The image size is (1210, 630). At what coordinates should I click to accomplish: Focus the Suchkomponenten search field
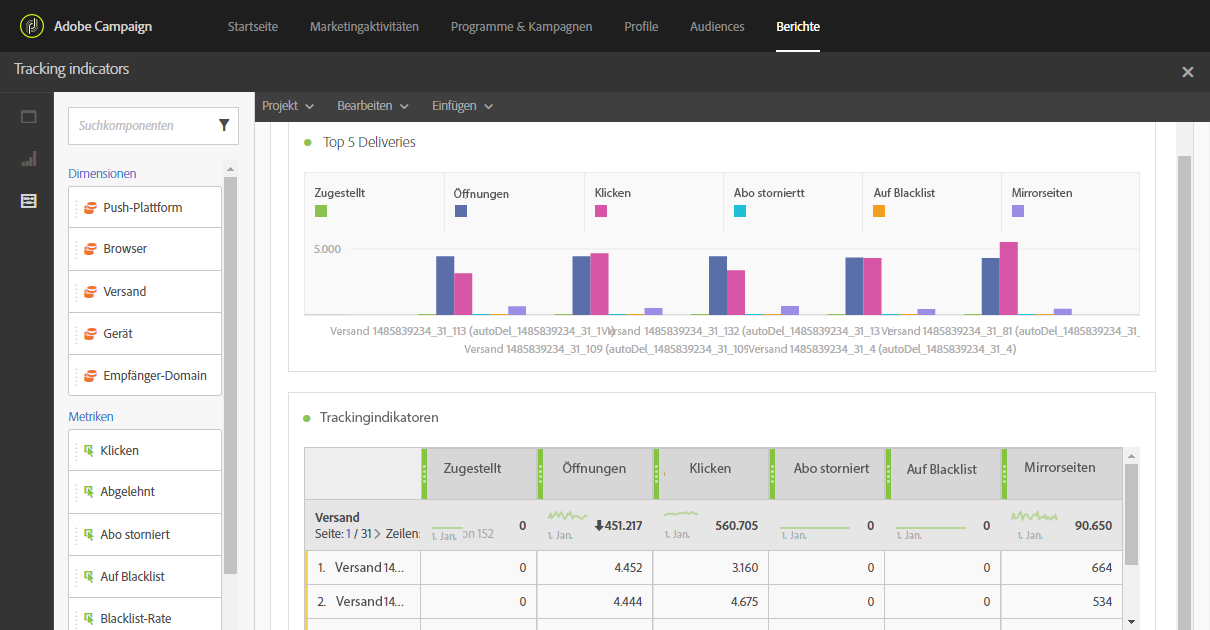pos(140,126)
